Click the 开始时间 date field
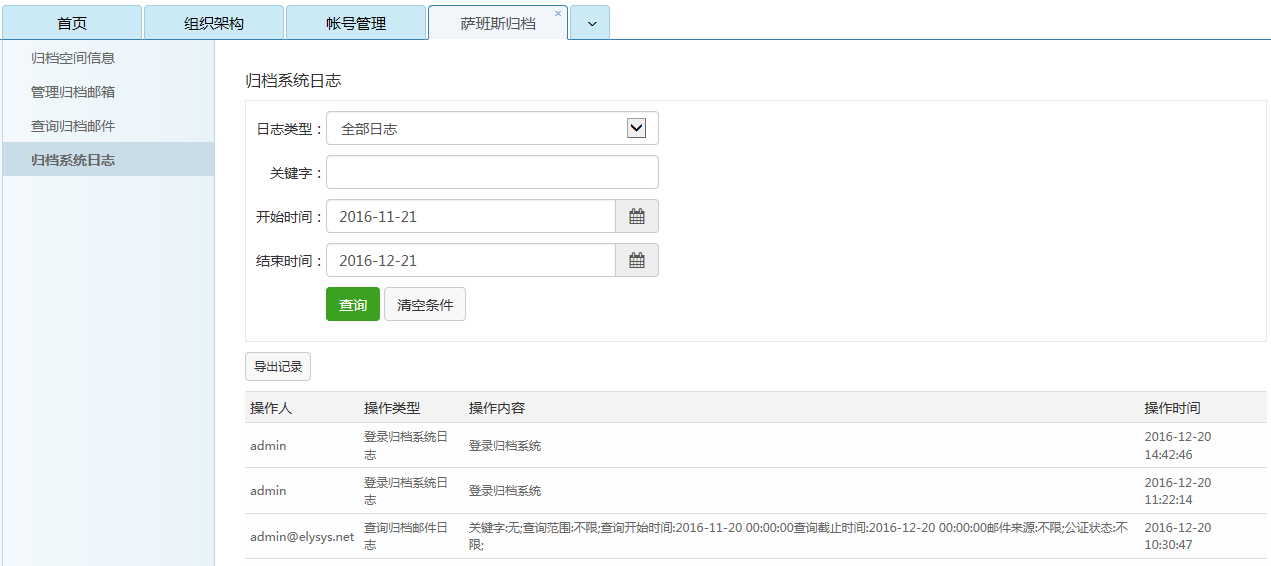The height and width of the screenshot is (566, 1271). 470,217
